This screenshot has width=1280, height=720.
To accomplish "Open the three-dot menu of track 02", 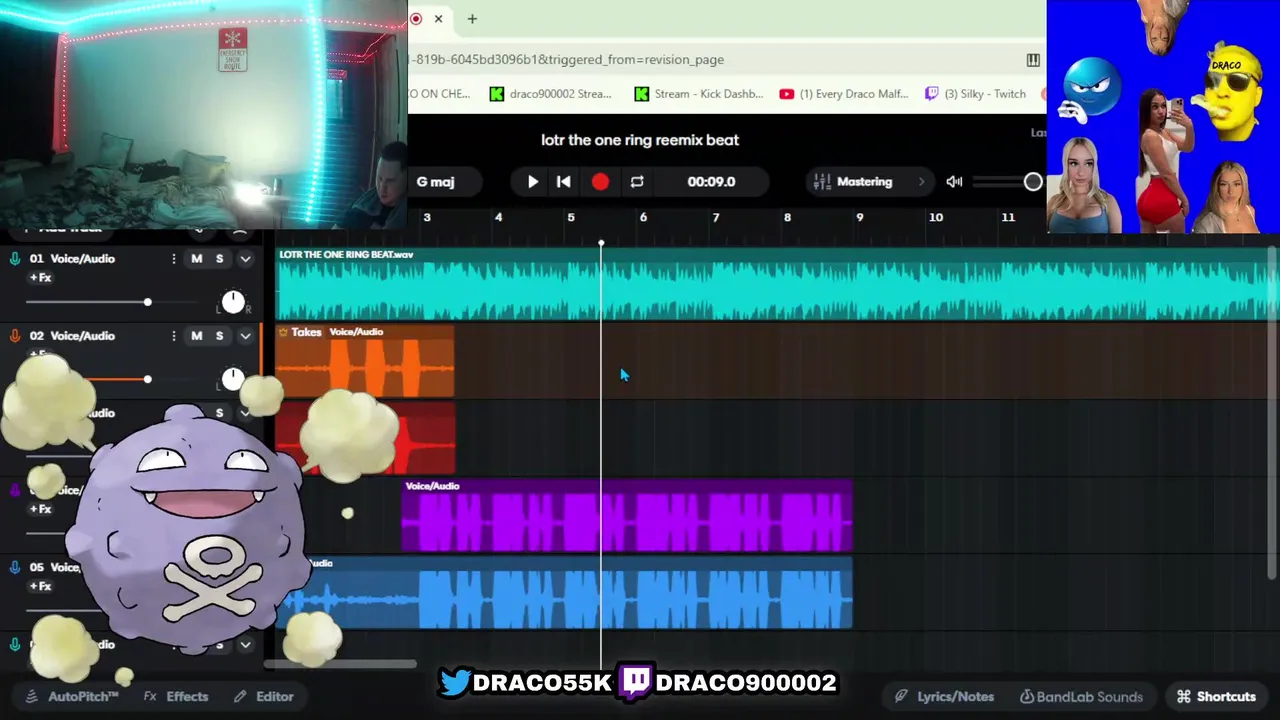I will pos(174,336).
